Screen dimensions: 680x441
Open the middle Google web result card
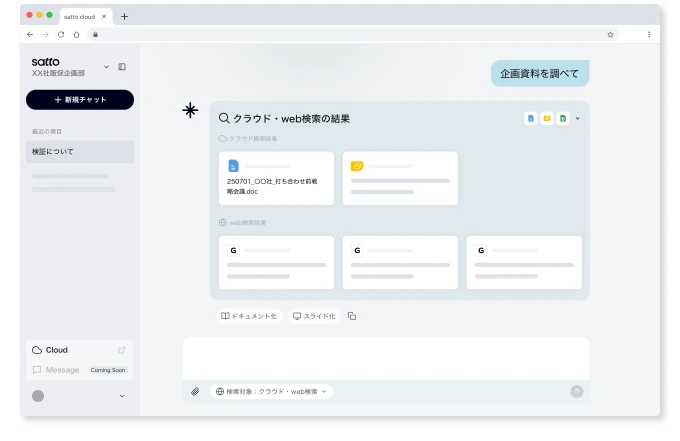tap(400, 262)
